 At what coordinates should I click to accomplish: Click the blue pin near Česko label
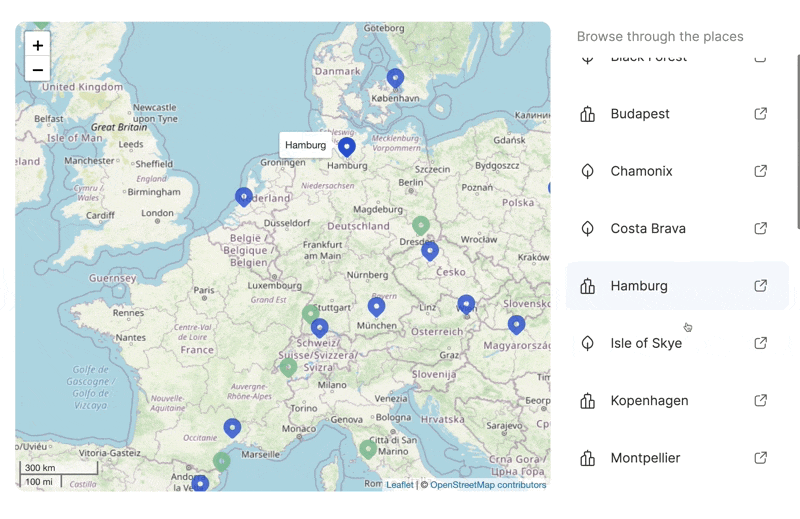click(x=430, y=251)
